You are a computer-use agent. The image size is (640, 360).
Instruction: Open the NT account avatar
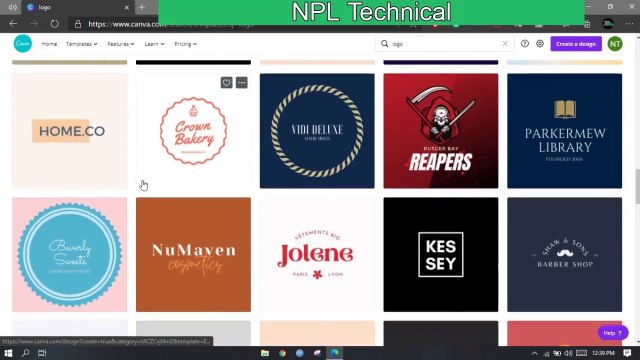coord(615,44)
